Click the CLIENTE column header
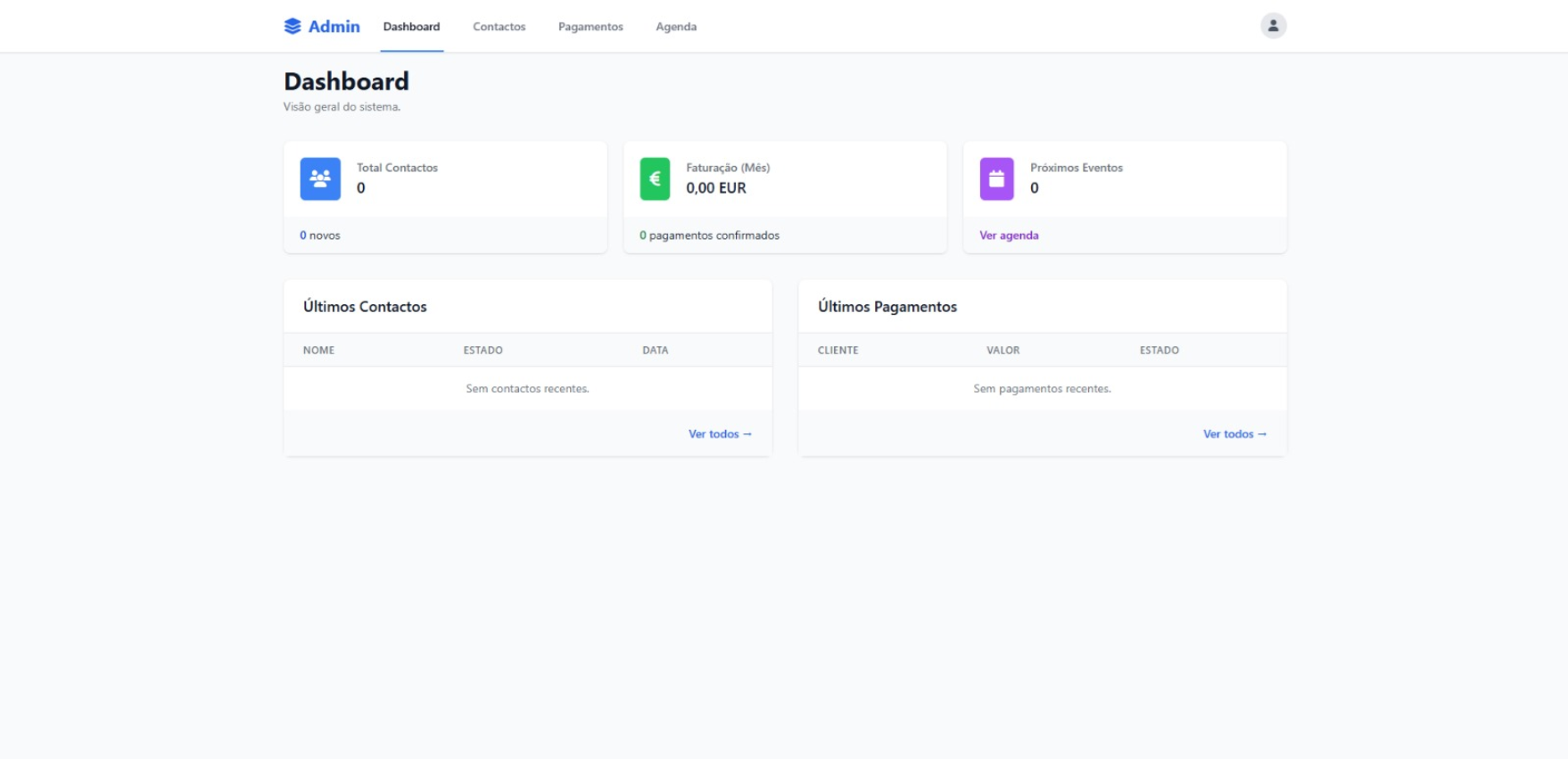 838,351
